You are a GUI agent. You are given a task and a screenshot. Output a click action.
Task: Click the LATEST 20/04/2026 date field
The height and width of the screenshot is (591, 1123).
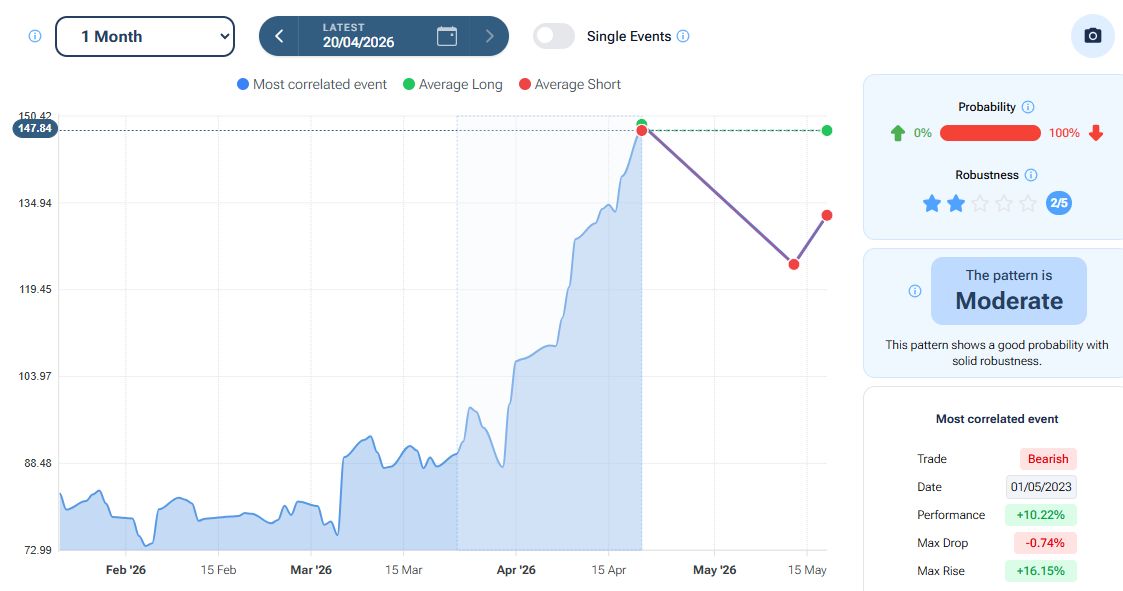coord(358,36)
